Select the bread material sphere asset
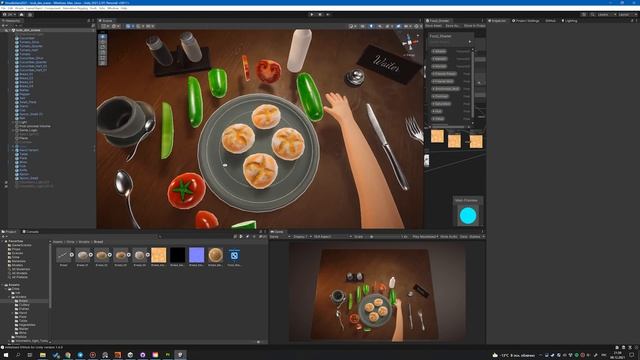Image resolution: width=640 pixels, height=360 pixels. (x=215, y=255)
